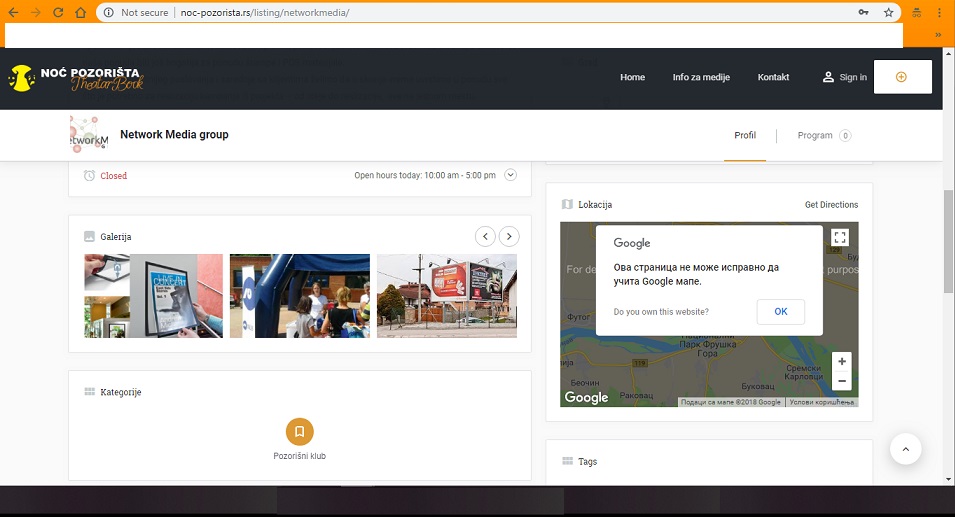
Task: Bookmark this page with star icon
Action: [x=889, y=12]
